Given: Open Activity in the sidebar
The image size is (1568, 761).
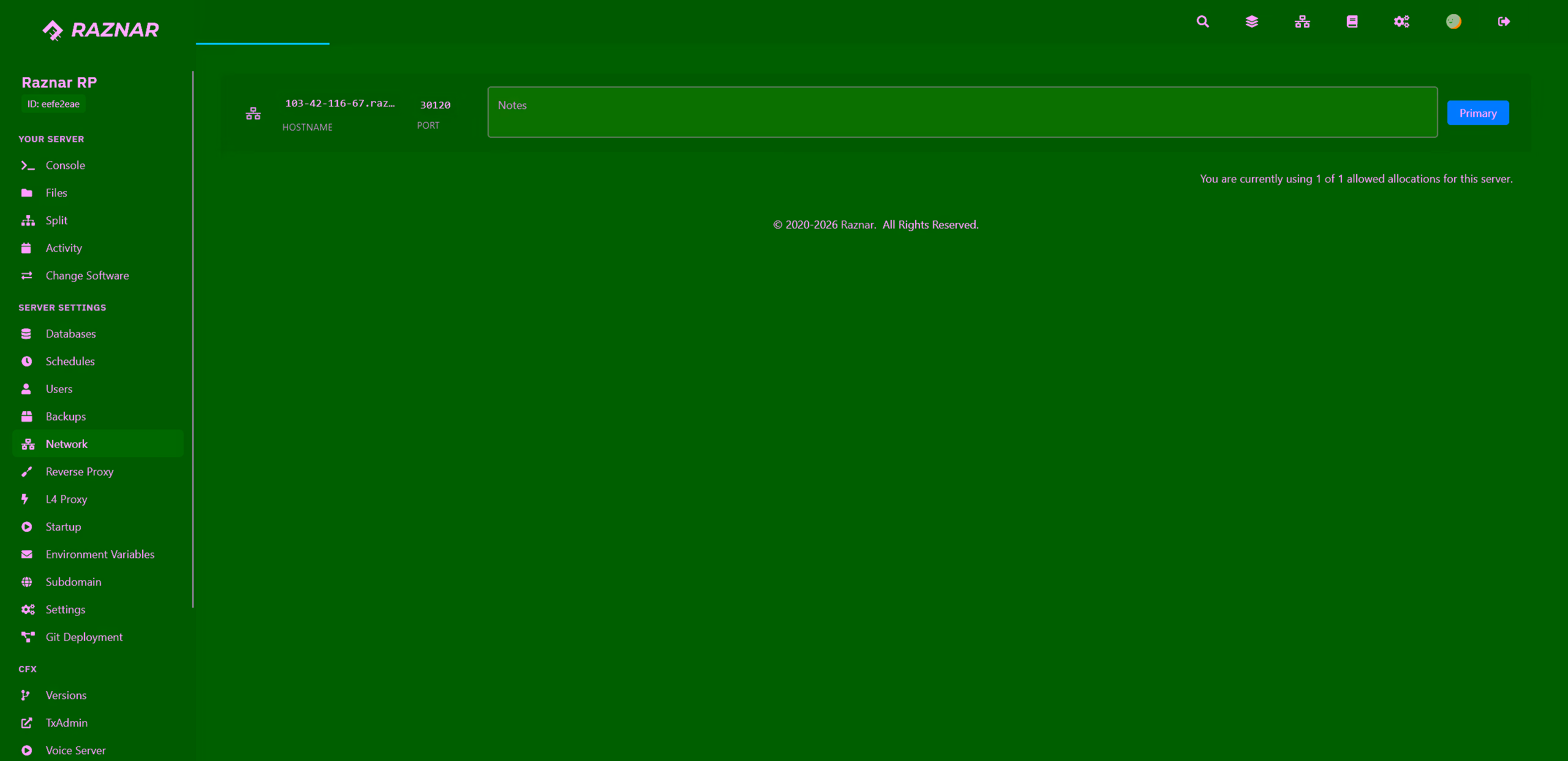Looking at the screenshot, I should point(98,248).
